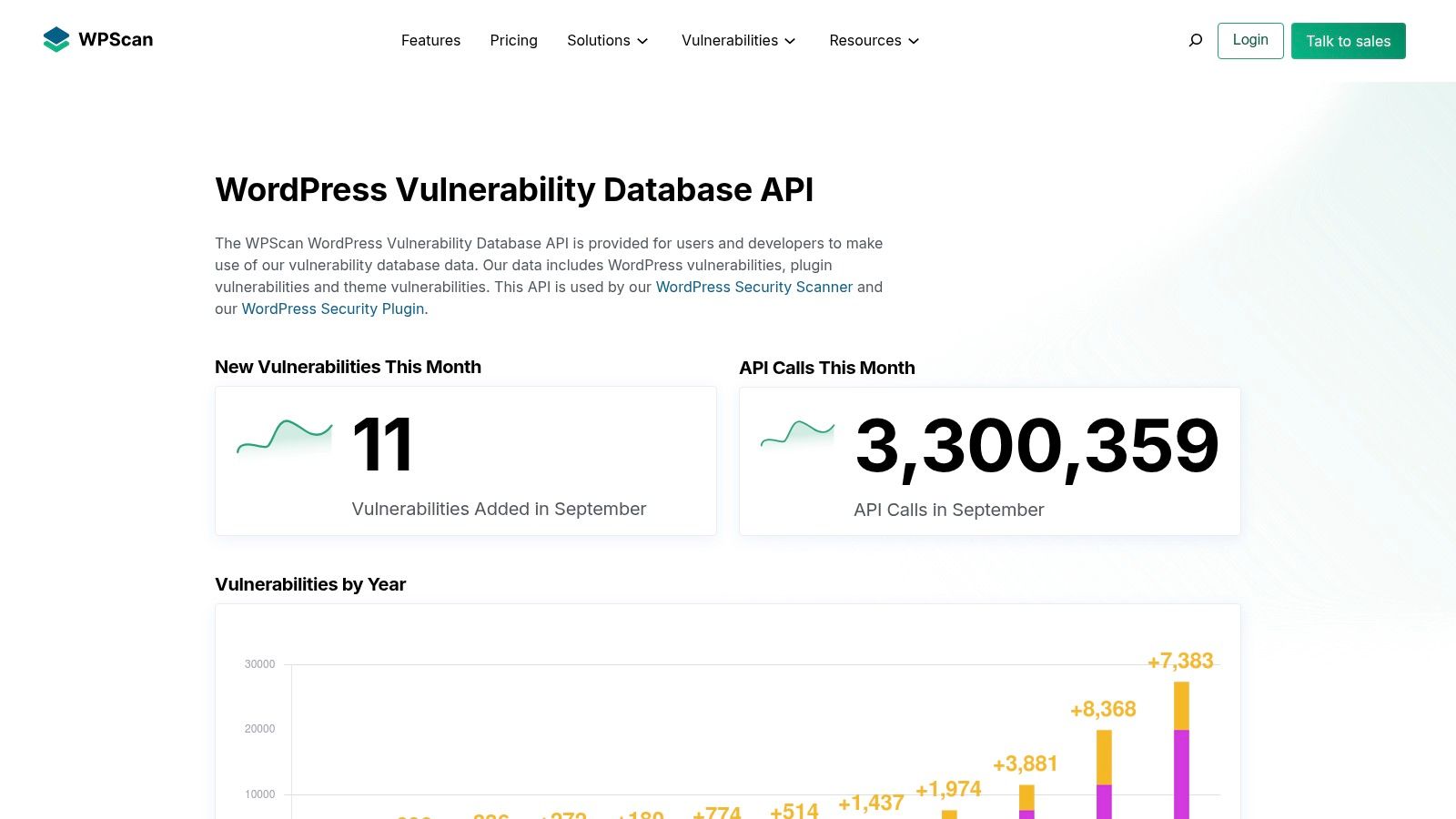The width and height of the screenshot is (1456, 819).
Task: Click the yellow segment under +8,368
Action: 1104,757
